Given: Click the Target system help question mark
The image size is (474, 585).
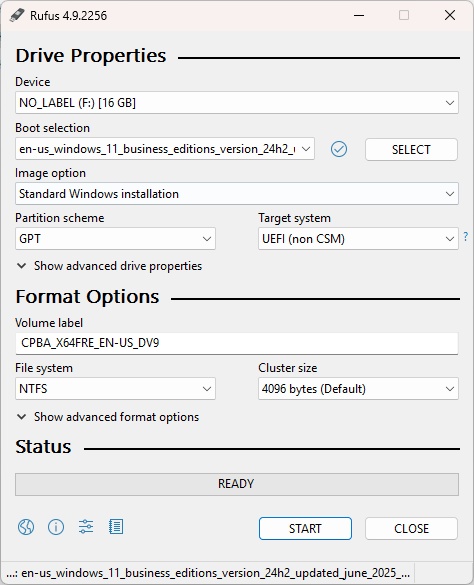Looking at the screenshot, I should (465, 237).
